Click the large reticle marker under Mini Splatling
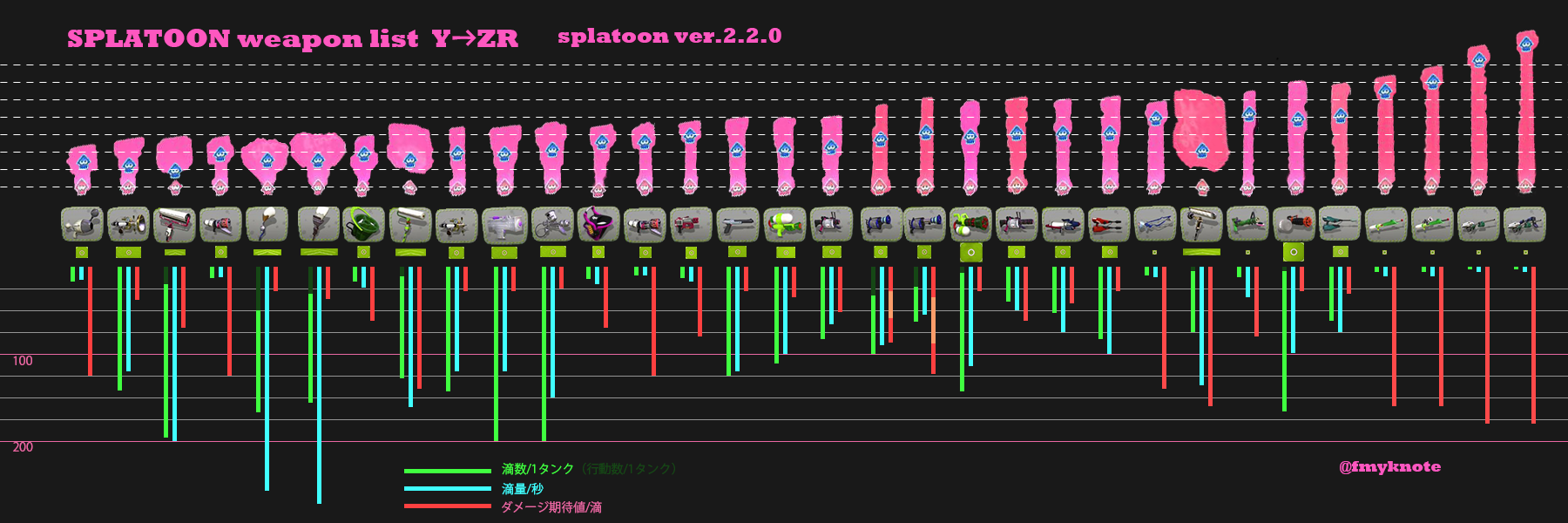Image resolution: width=1568 pixels, height=523 pixels. pos(970,252)
